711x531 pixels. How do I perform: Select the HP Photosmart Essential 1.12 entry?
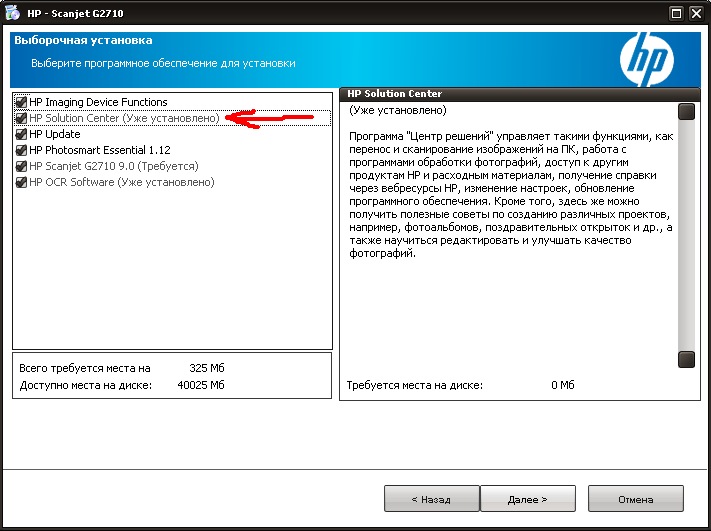(100, 150)
